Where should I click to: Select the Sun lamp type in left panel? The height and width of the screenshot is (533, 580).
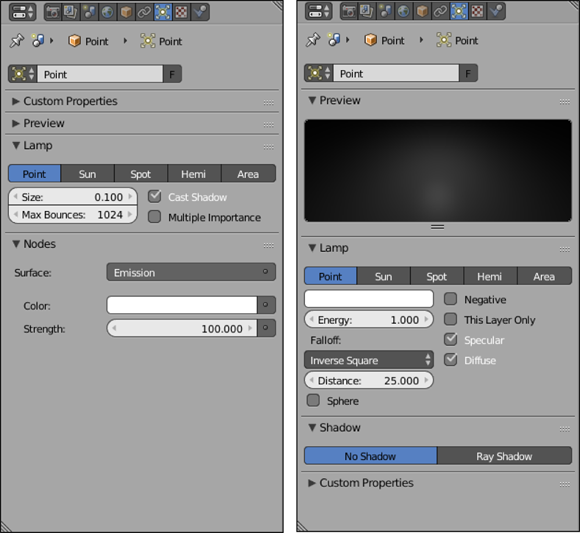(x=88, y=173)
